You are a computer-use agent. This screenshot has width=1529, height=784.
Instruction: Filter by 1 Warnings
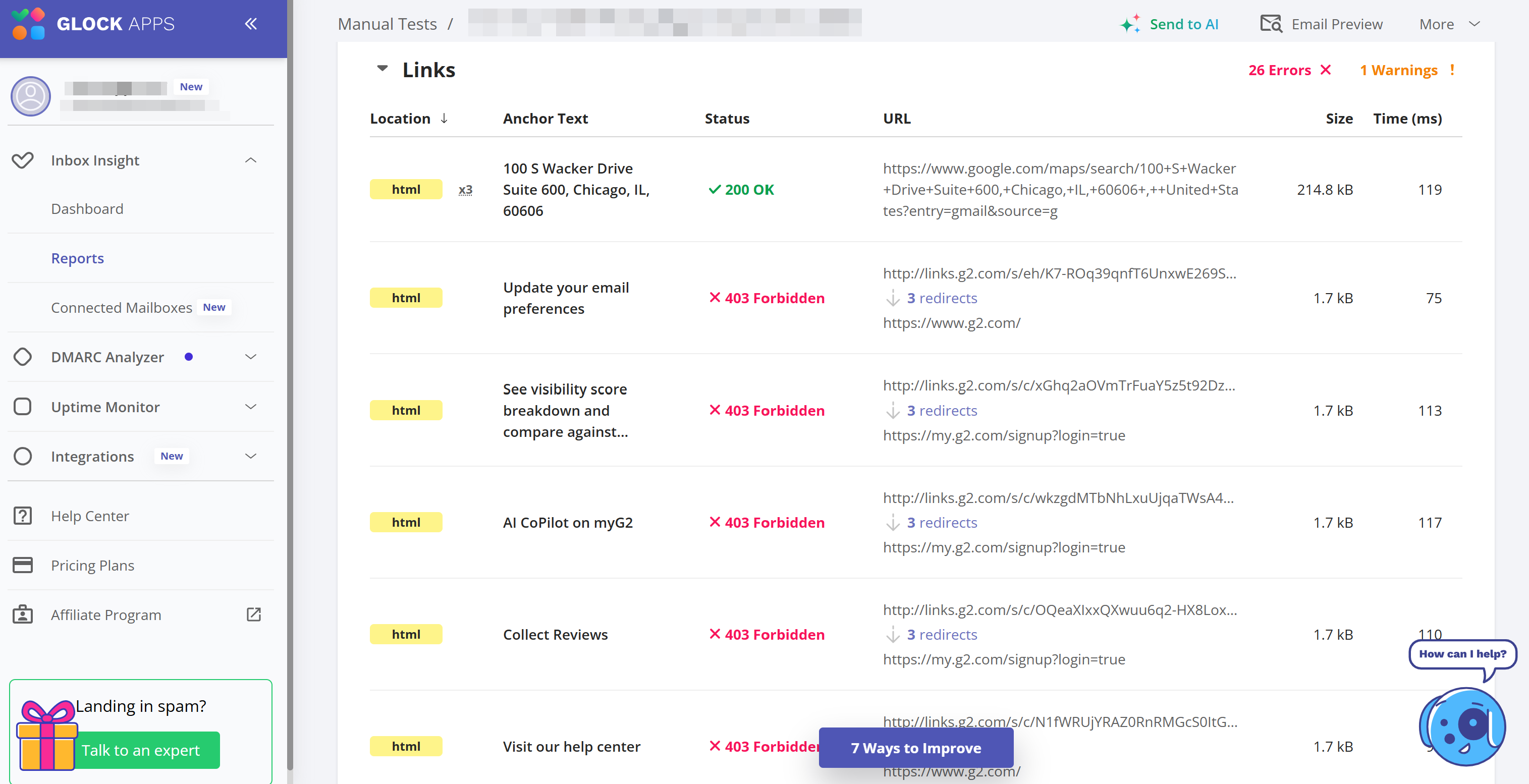click(1407, 70)
